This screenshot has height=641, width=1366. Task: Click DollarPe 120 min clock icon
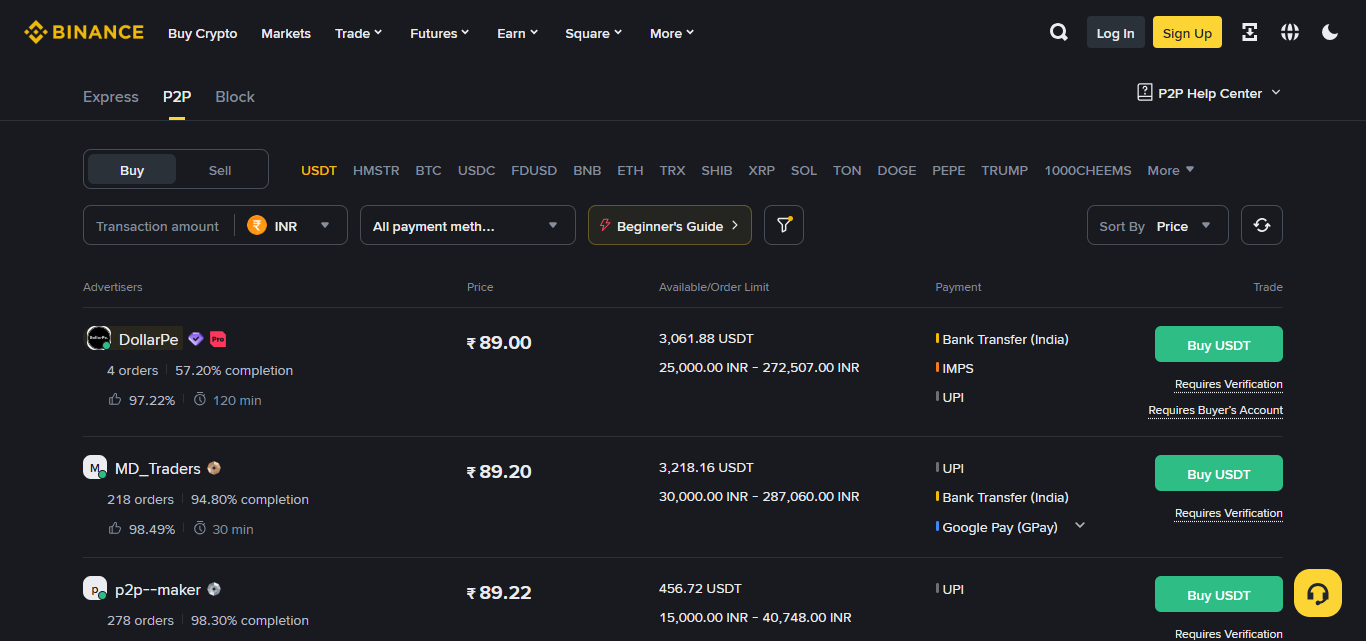click(200, 400)
